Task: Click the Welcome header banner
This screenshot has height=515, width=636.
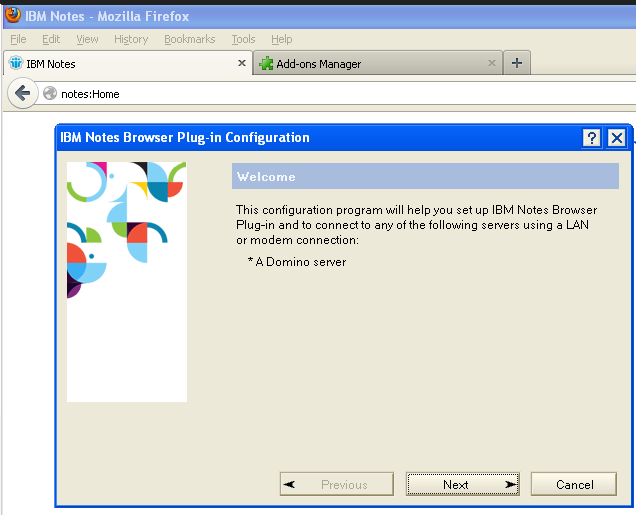Action: point(425,176)
